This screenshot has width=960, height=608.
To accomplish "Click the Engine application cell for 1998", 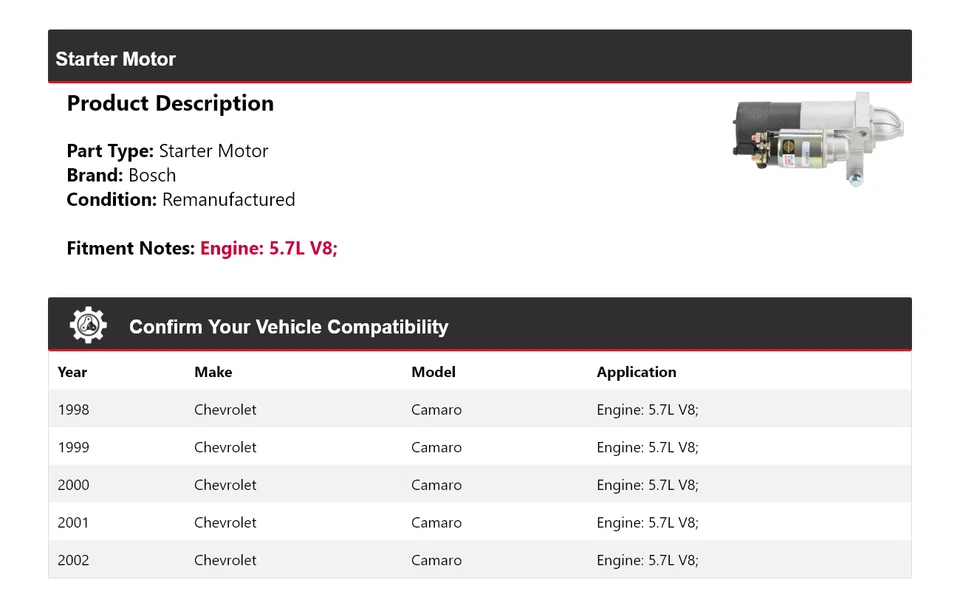I will pyautogui.click(x=648, y=410).
